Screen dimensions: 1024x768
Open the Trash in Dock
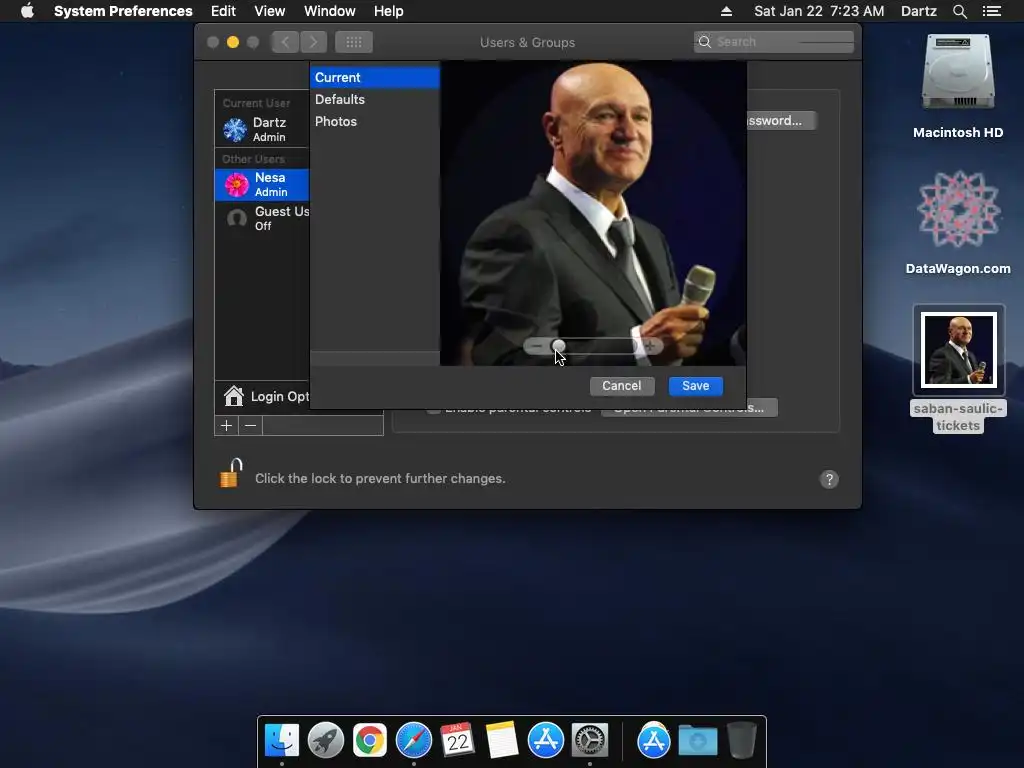[741, 740]
